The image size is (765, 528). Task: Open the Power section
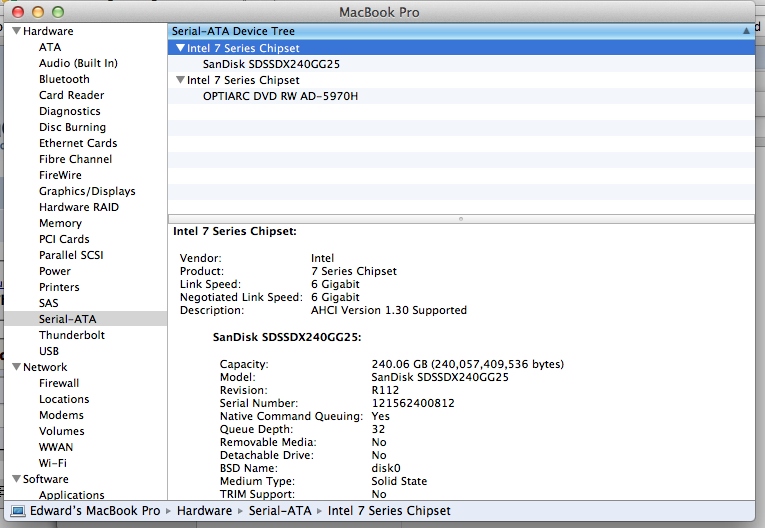pos(55,271)
